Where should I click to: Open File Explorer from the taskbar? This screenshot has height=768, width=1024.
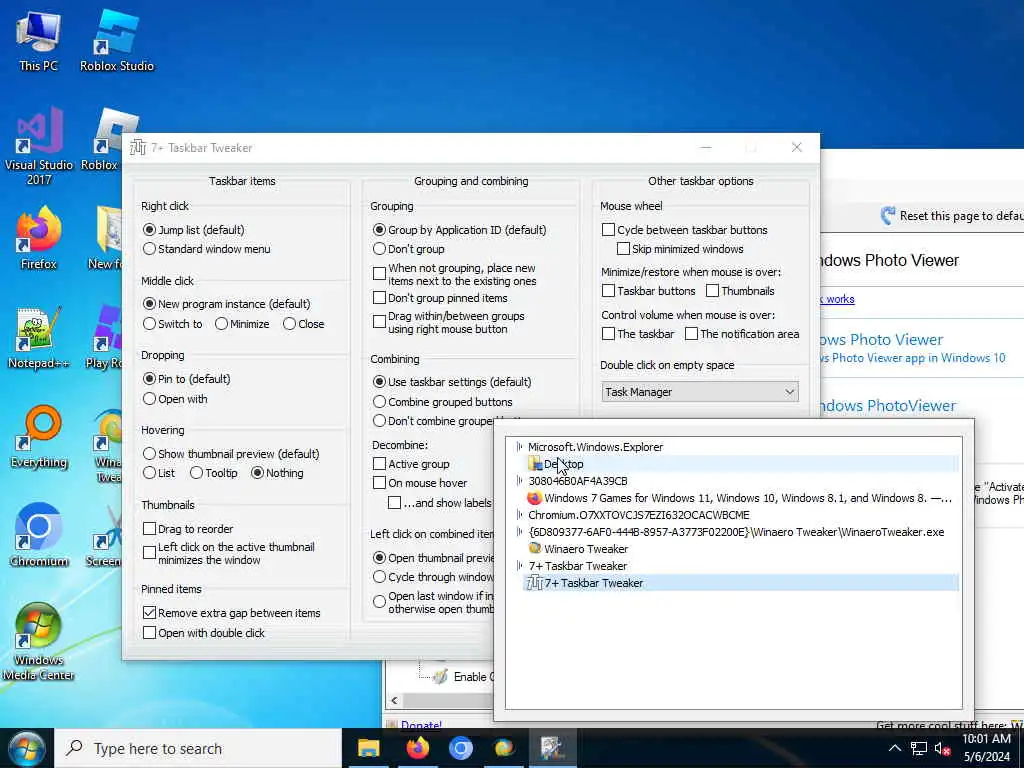(x=368, y=748)
